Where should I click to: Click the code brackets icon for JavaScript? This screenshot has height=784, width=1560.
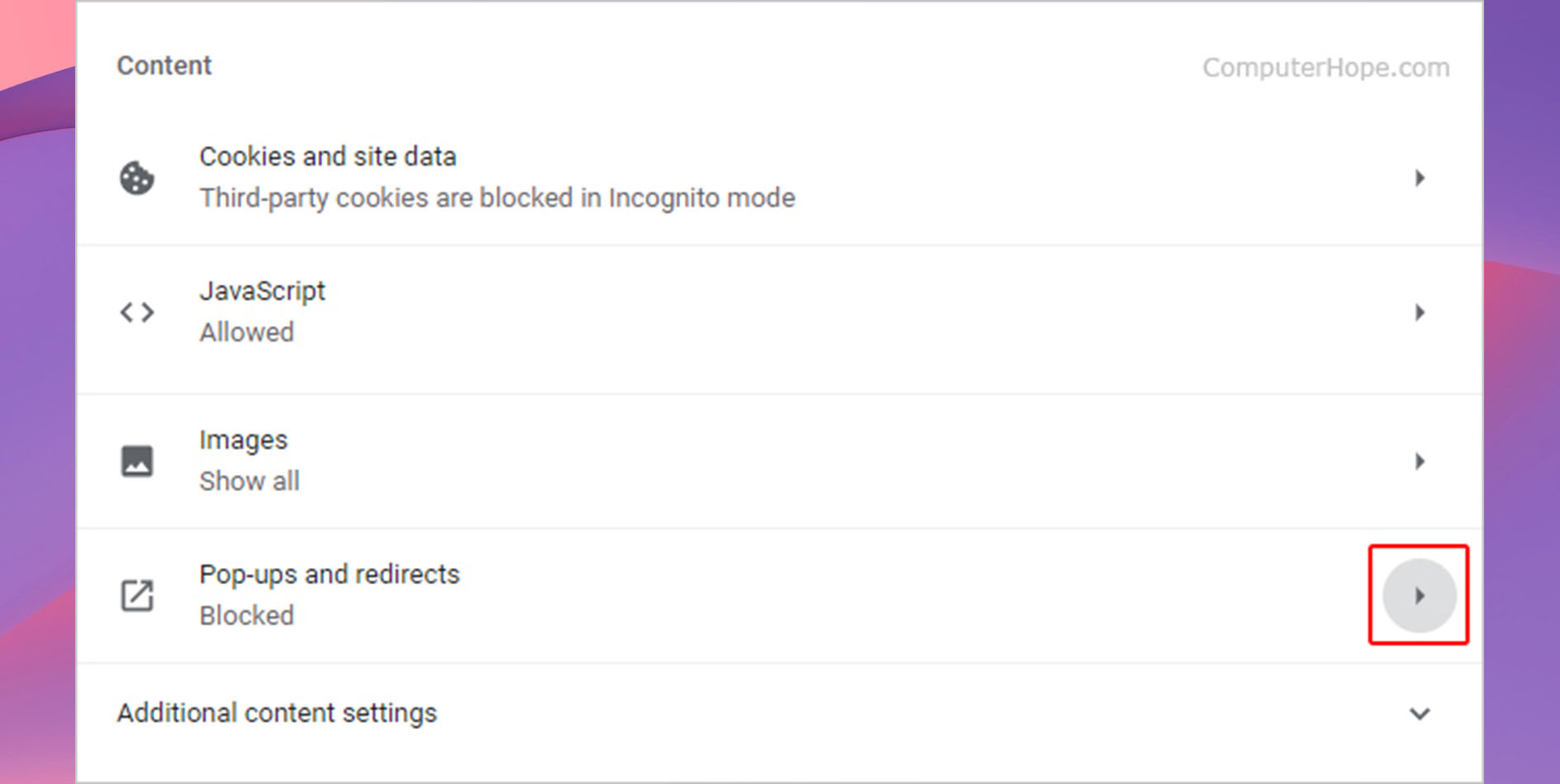(x=137, y=313)
